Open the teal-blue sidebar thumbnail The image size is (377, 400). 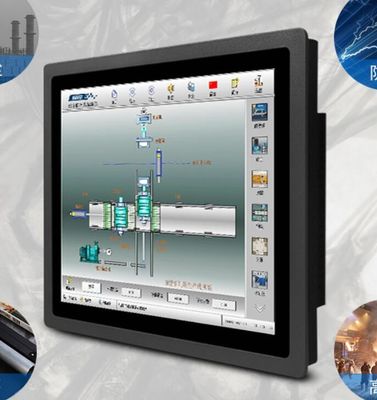click(x=260, y=145)
